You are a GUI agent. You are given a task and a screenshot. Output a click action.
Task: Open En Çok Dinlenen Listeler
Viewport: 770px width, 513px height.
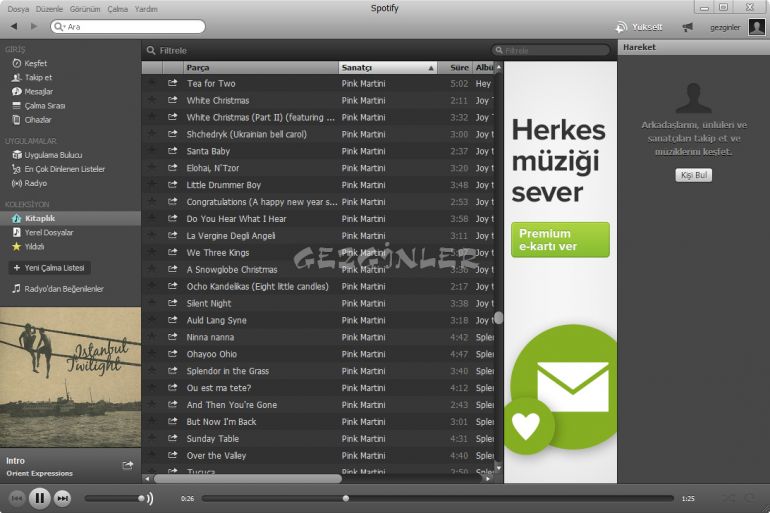(58, 169)
